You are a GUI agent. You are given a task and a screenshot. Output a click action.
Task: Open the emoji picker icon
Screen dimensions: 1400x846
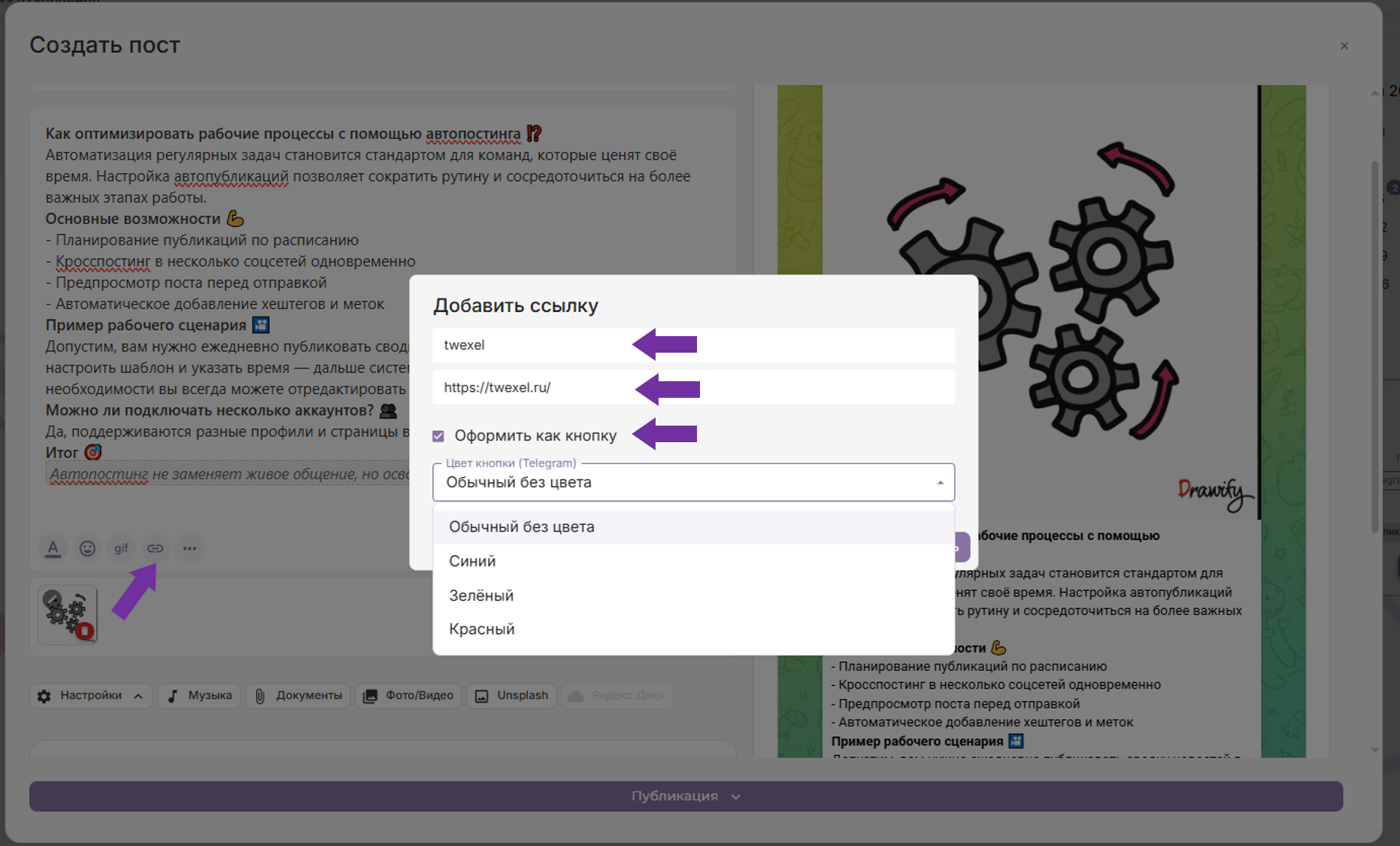[87, 548]
